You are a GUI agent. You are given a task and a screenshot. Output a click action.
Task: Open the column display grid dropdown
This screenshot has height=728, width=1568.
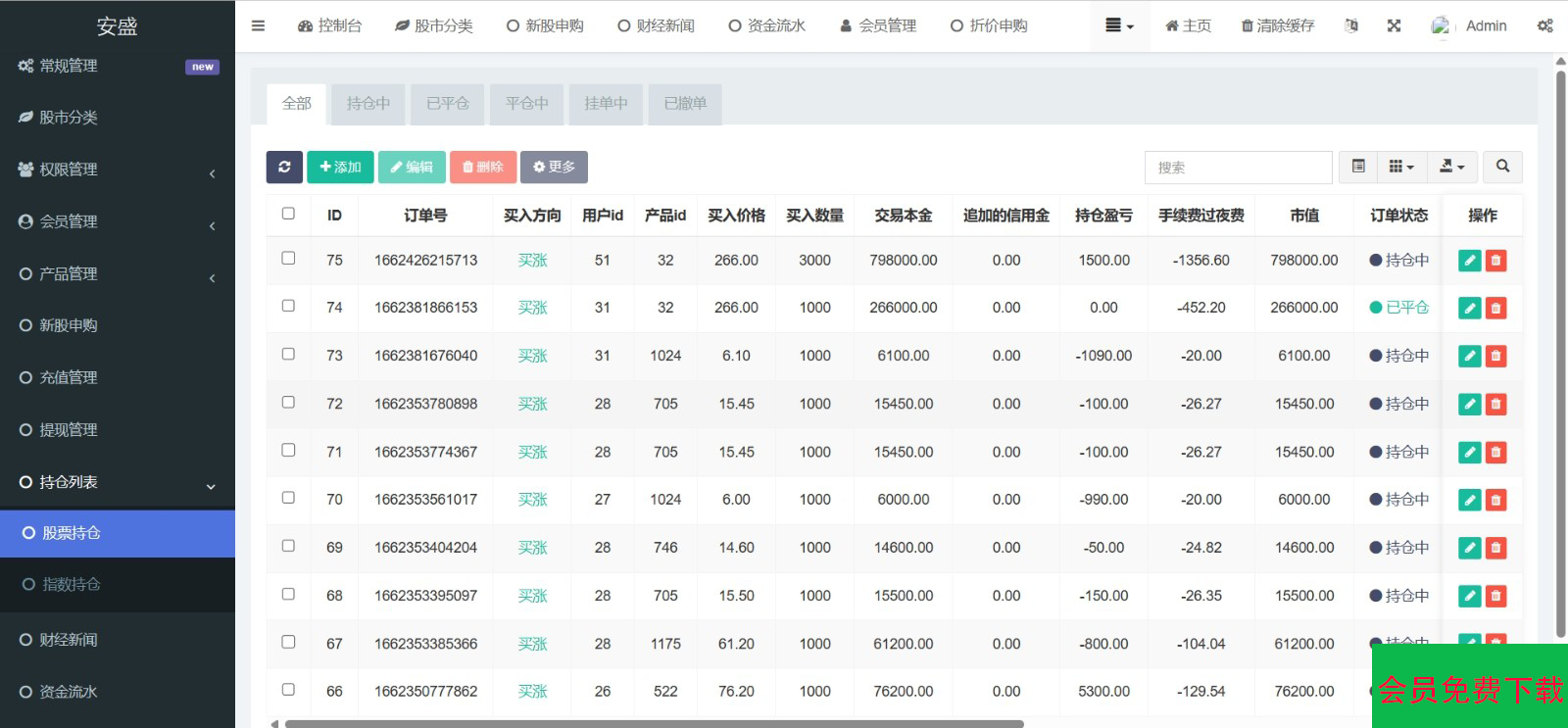pos(1401,168)
